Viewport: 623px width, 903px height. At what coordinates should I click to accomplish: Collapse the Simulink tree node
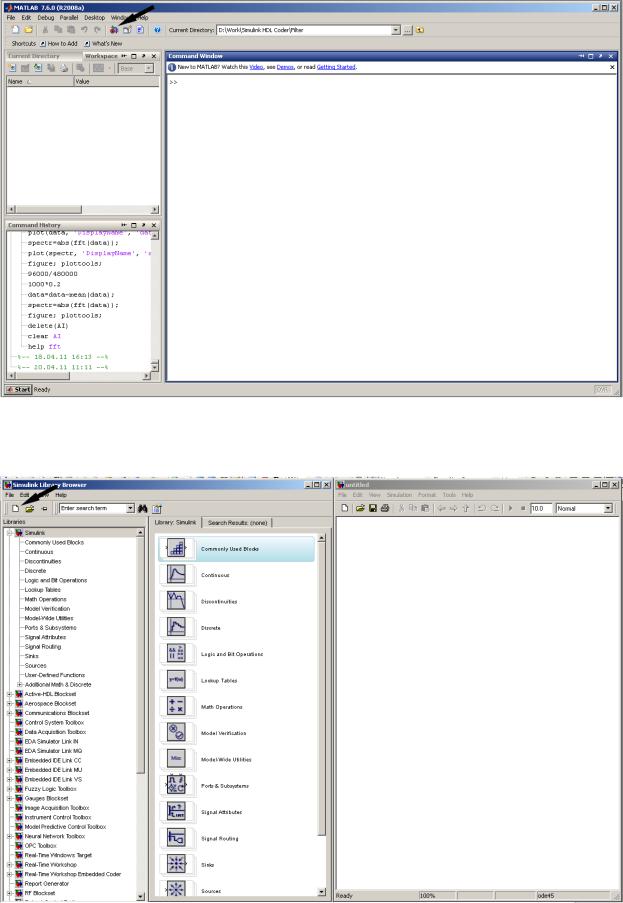coord(10,533)
